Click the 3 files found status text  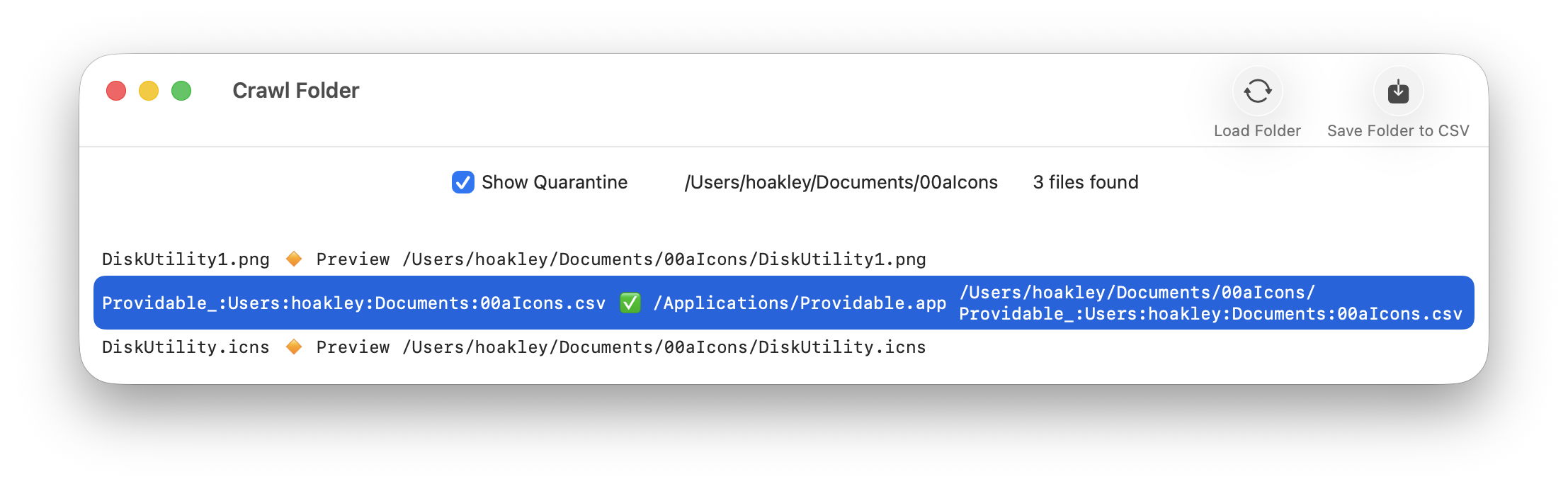click(1085, 182)
